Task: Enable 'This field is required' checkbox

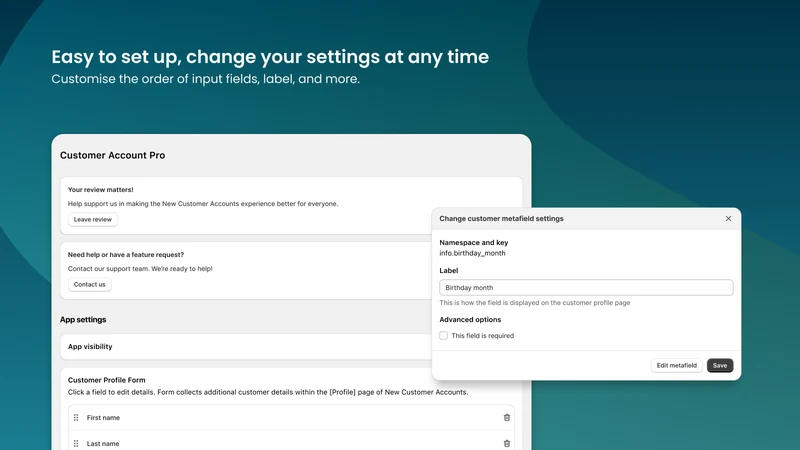Action: point(443,336)
